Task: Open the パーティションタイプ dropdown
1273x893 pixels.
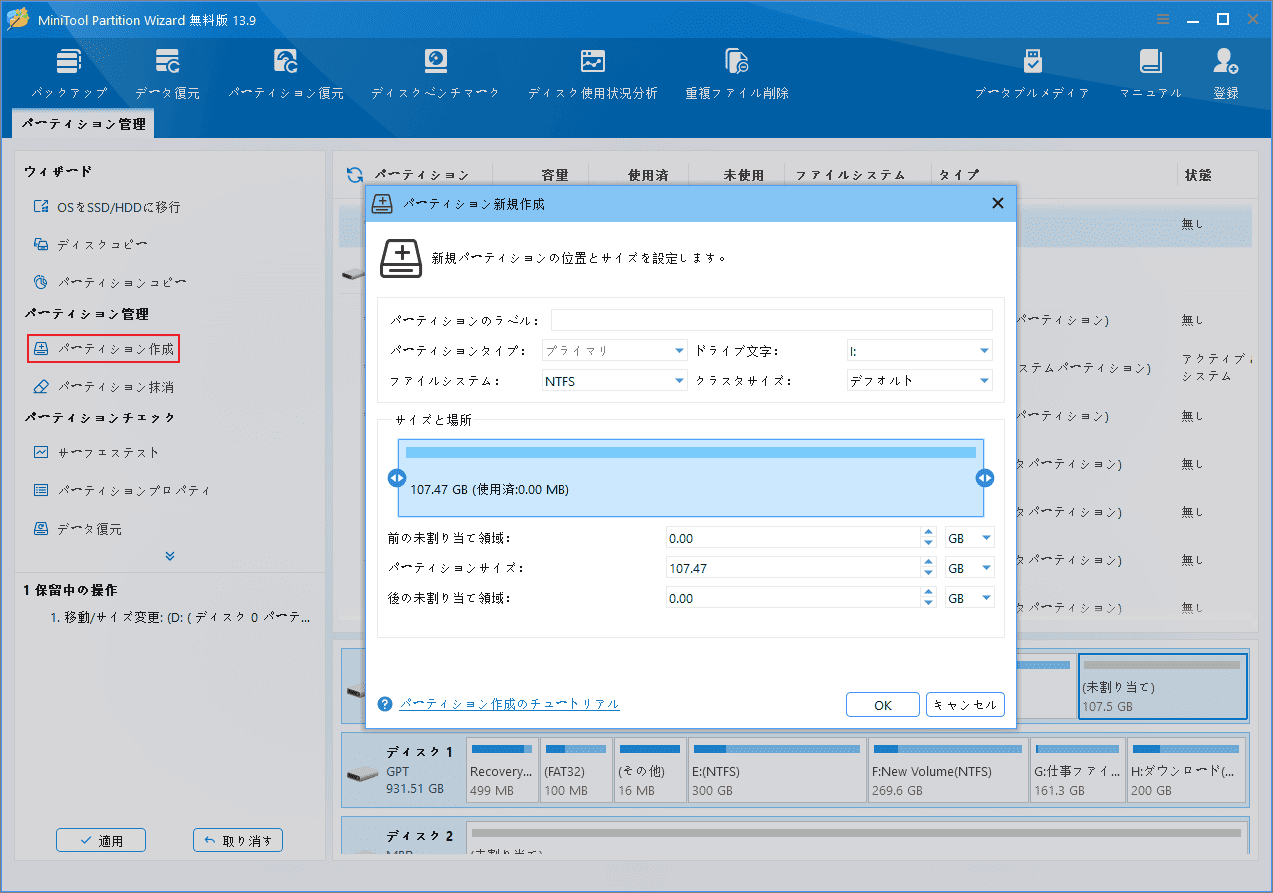Action: pos(615,351)
